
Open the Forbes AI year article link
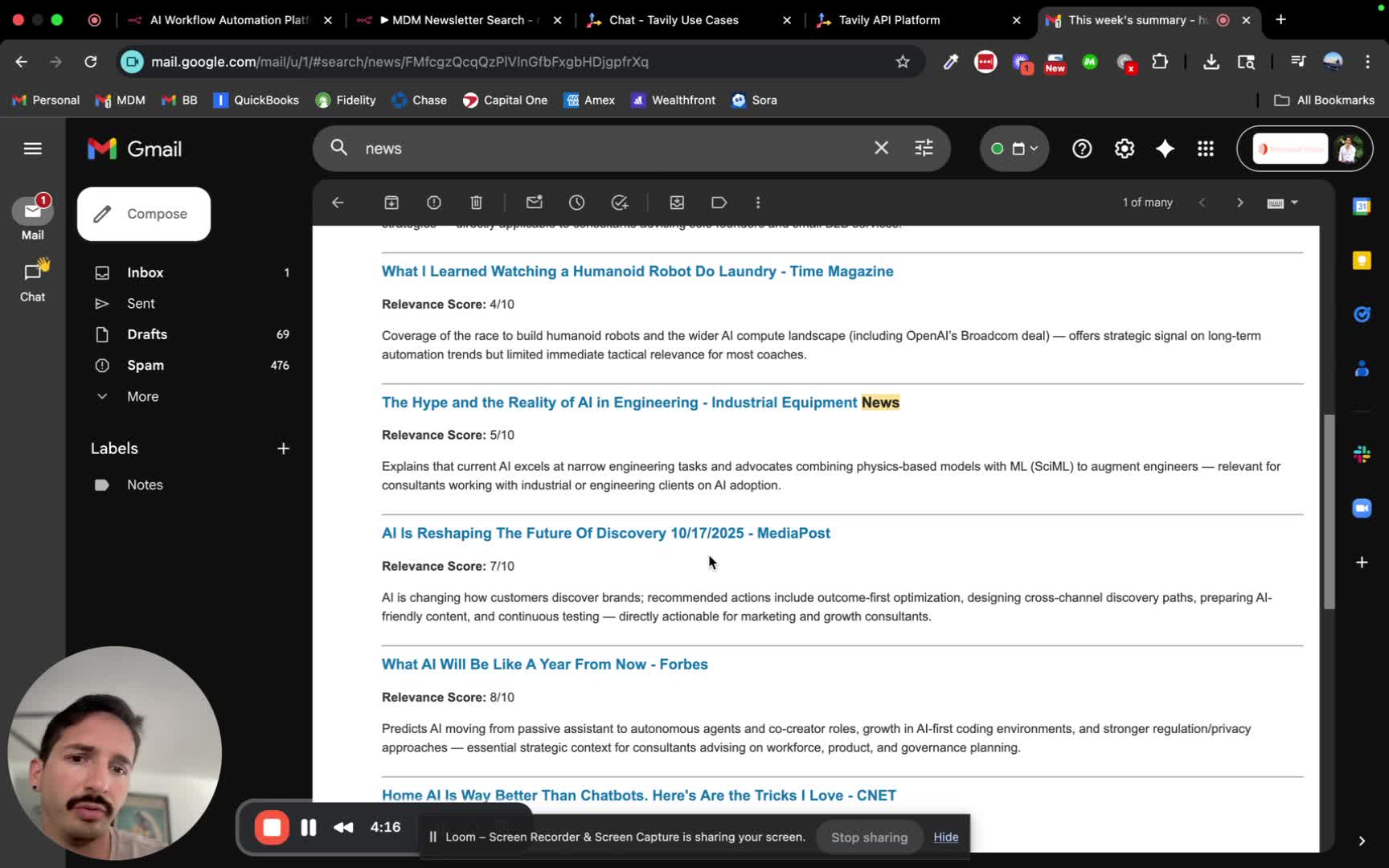point(545,665)
